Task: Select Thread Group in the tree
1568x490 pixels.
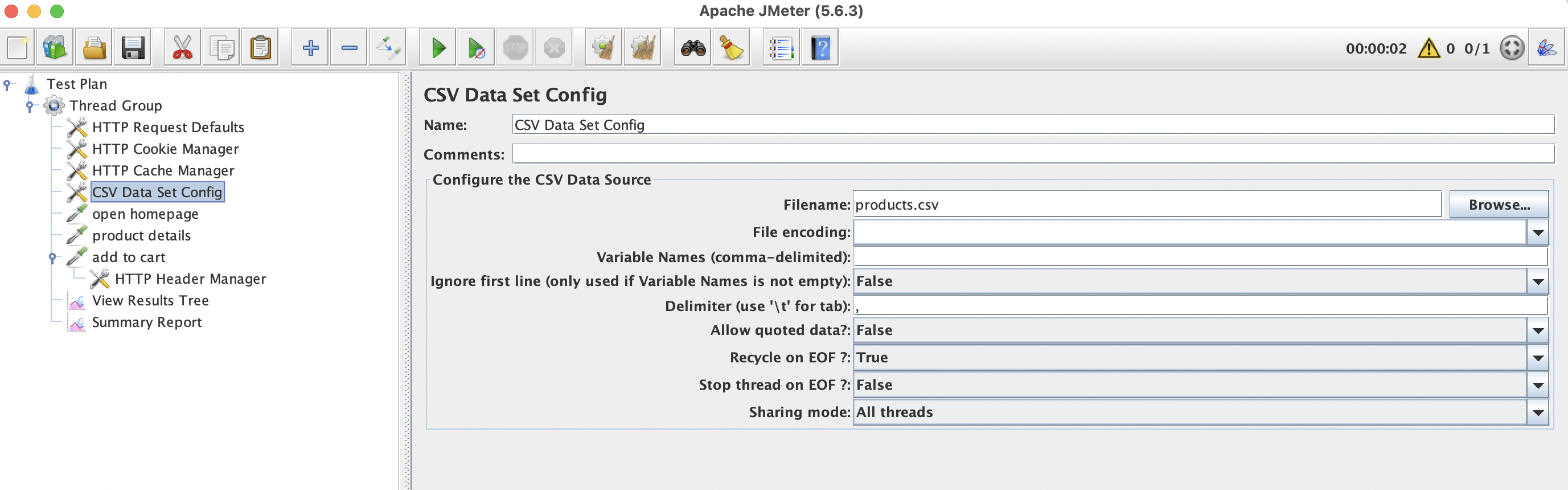Action: (x=116, y=106)
